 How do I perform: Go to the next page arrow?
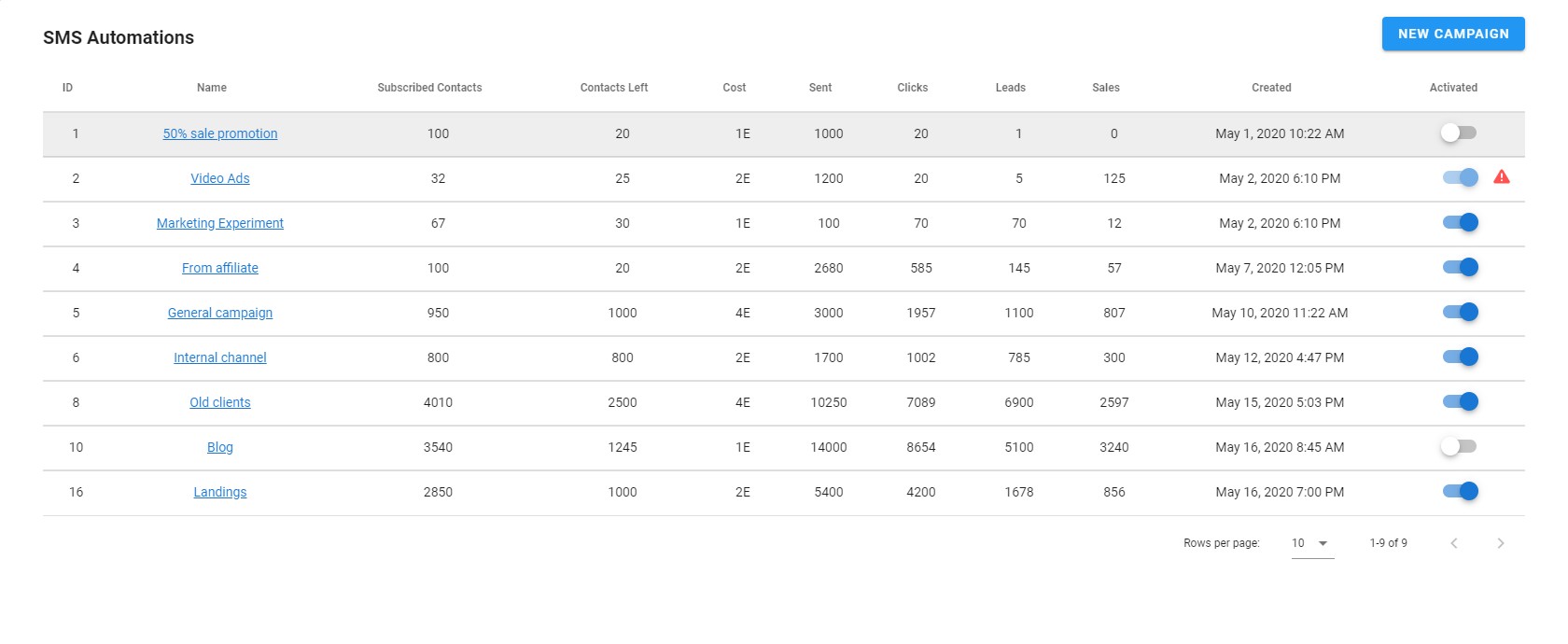1500,543
